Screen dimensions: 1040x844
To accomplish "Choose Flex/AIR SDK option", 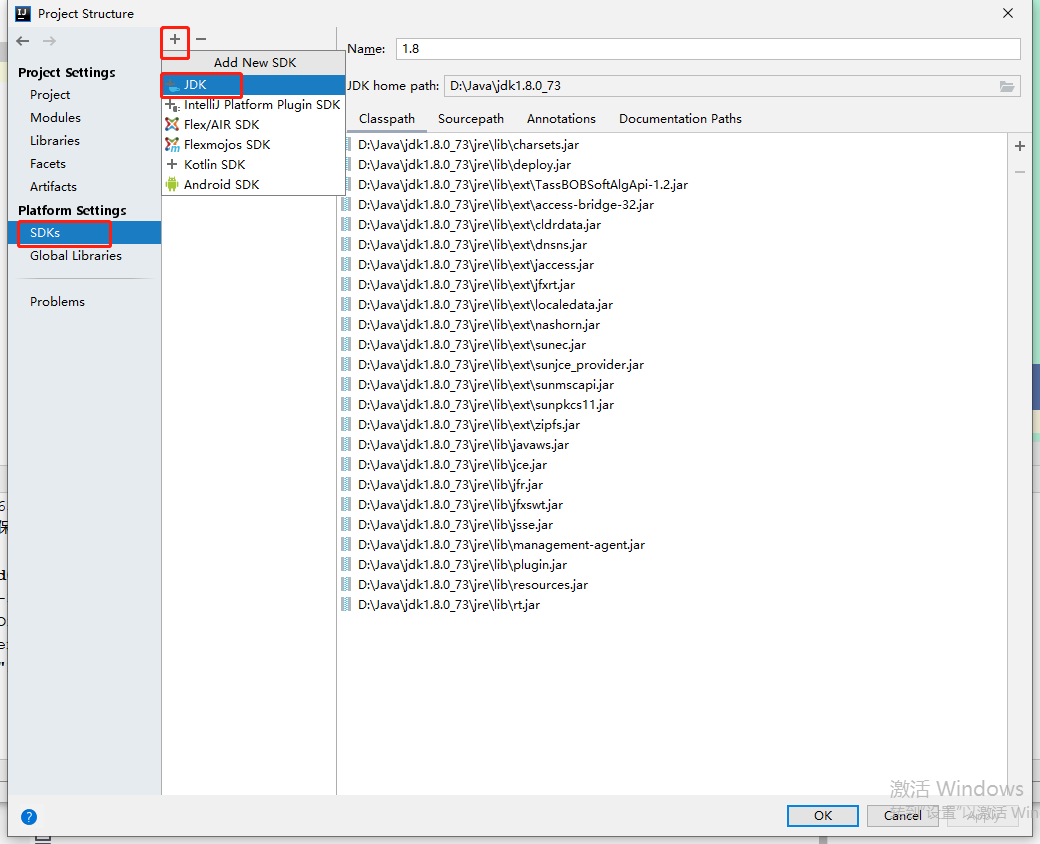I will pyautogui.click(x=253, y=125).
